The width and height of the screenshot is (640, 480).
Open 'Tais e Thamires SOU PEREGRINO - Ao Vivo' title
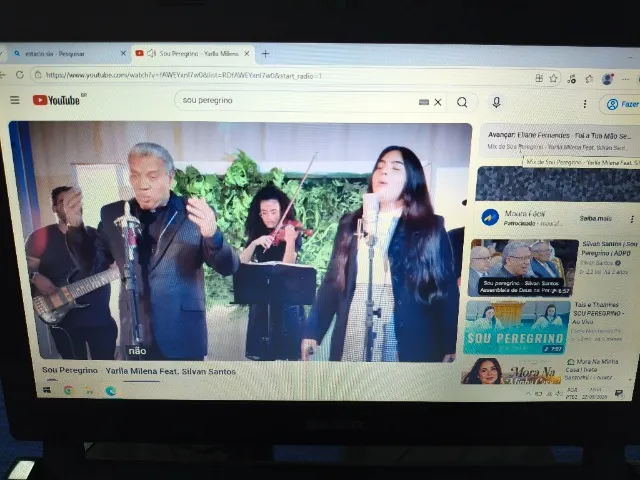point(598,313)
